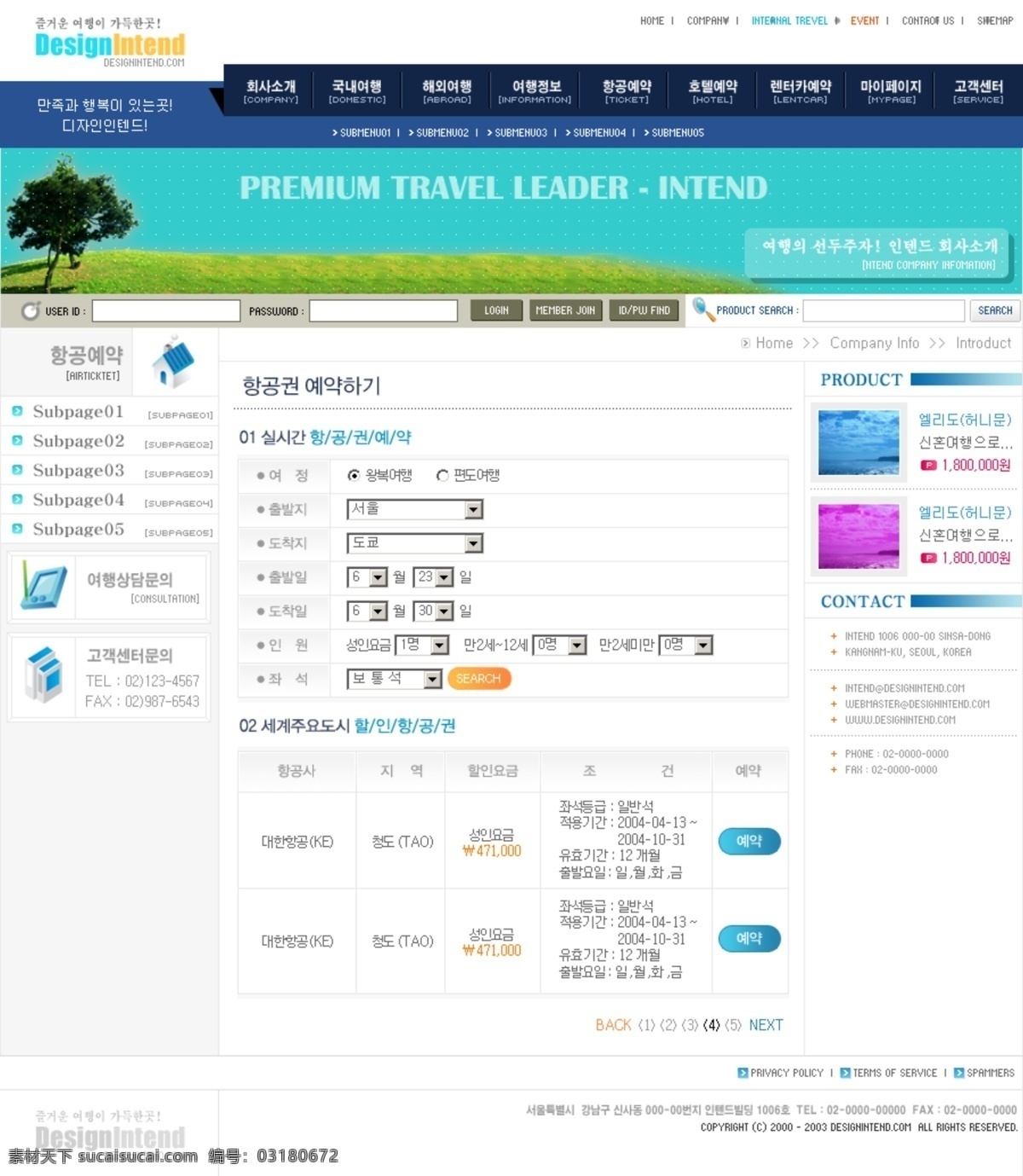This screenshot has height=1176, width=1023.
Task: Click the product search input field
Action: coord(884,310)
